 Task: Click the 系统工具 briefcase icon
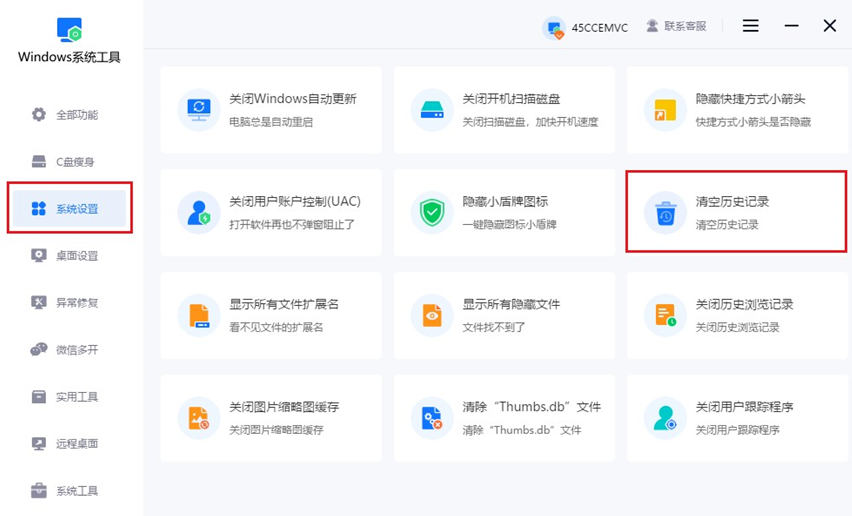39,491
